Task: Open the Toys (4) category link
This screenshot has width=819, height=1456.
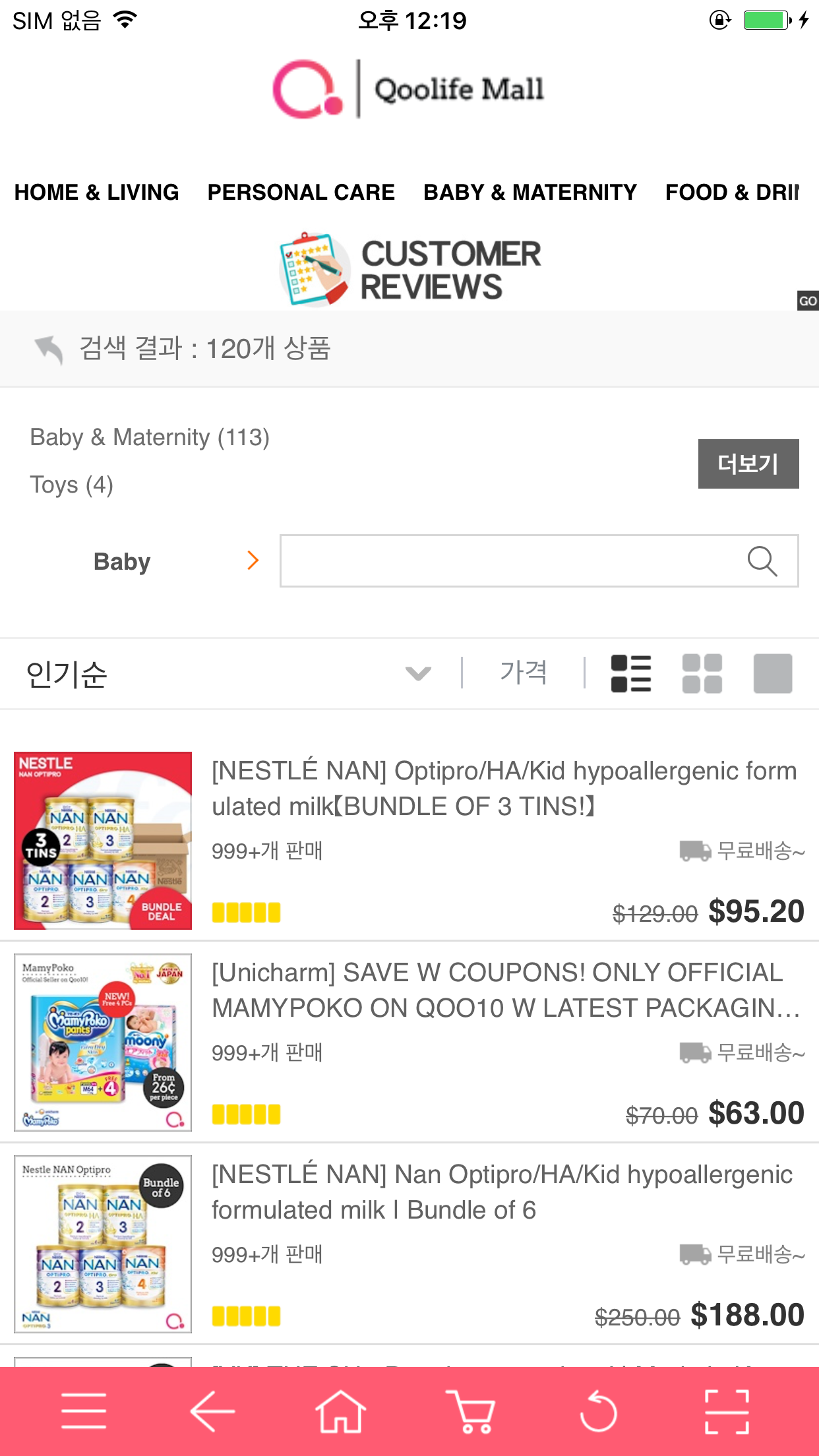Action: [x=72, y=485]
